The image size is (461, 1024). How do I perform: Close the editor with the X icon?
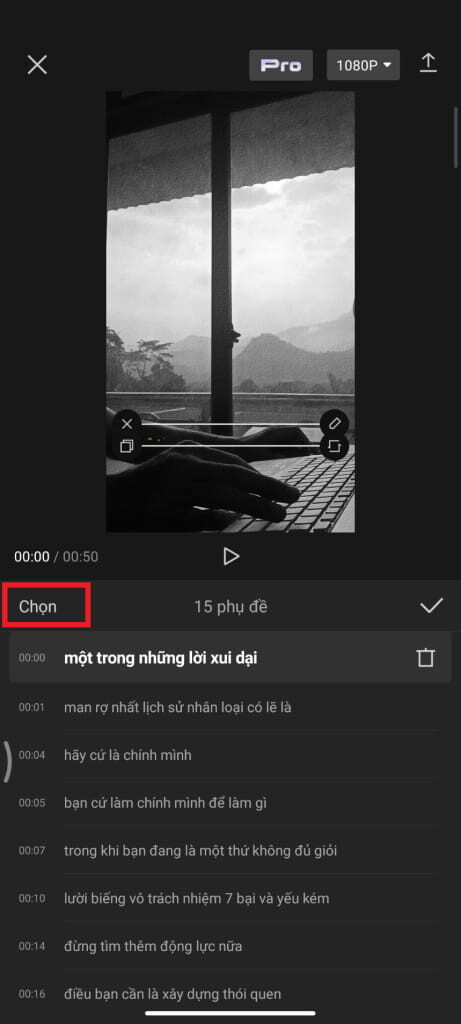tap(37, 65)
